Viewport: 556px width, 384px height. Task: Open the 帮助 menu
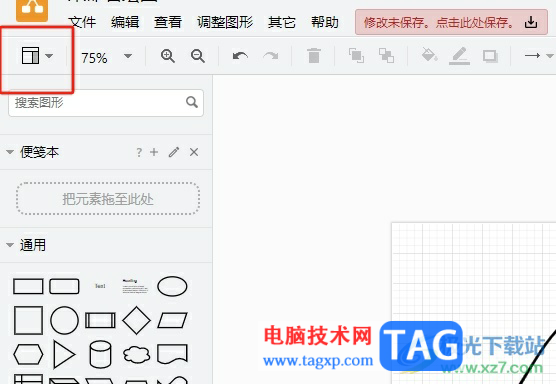click(324, 22)
